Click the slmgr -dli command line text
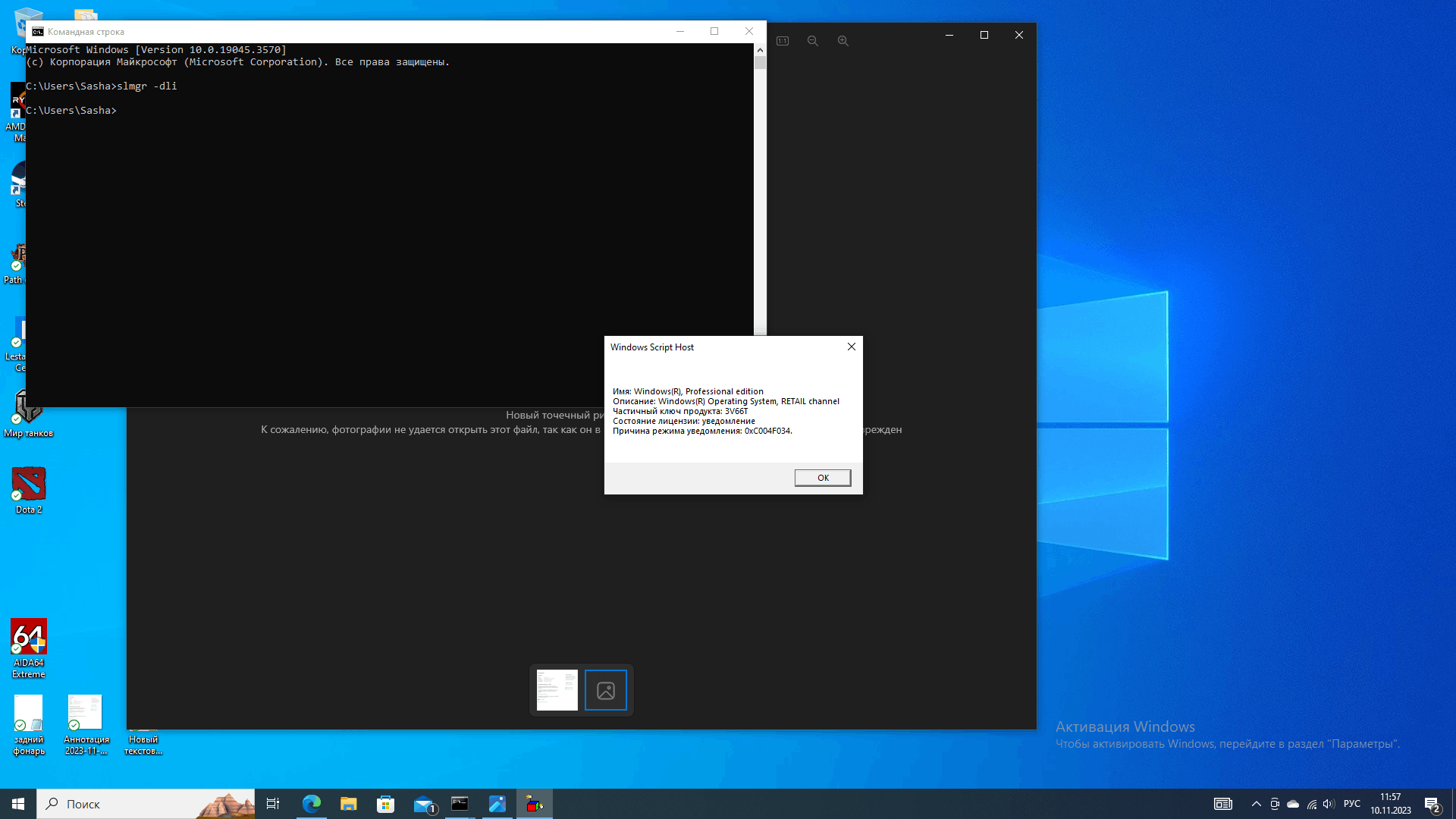The width and height of the screenshot is (1456, 819). click(147, 86)
